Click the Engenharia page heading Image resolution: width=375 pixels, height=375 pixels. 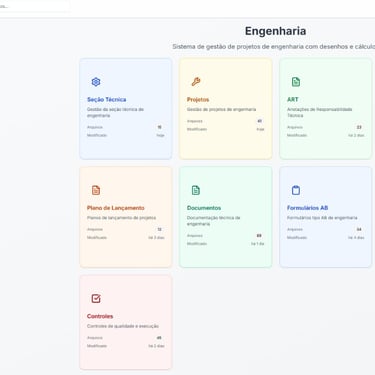275,31
